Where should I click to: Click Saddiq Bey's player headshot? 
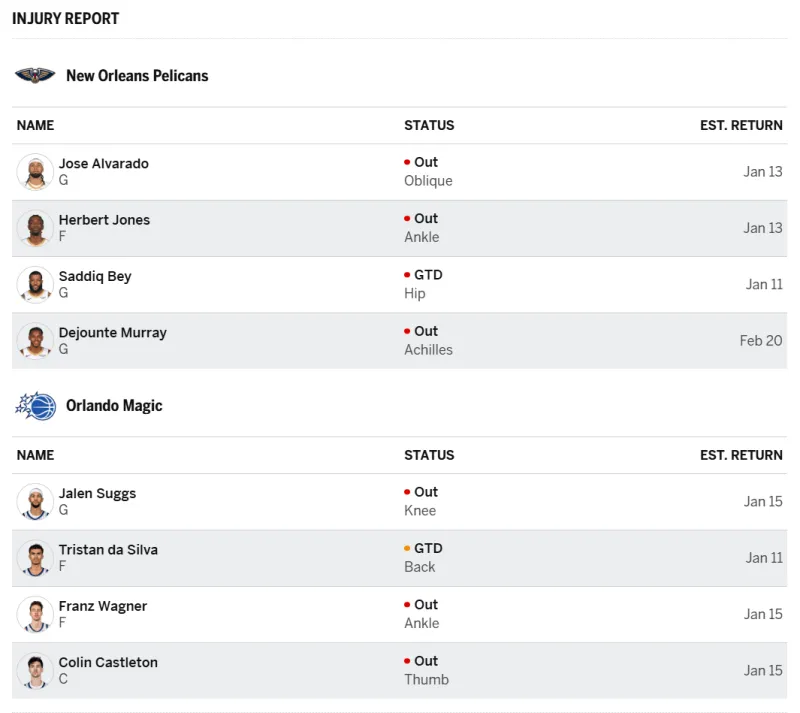tap(35, 285)
